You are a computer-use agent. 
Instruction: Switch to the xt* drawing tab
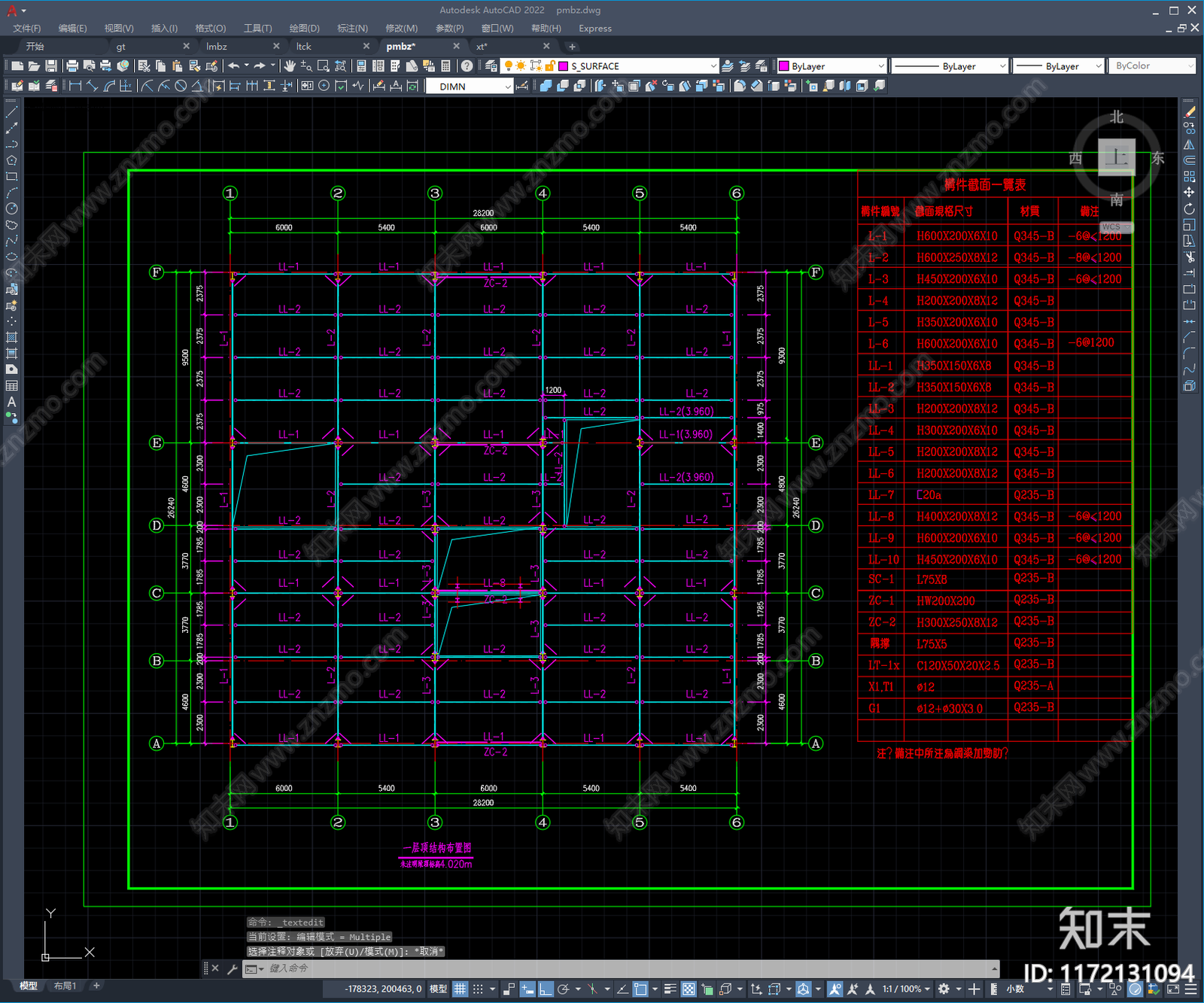coord(482,47)
